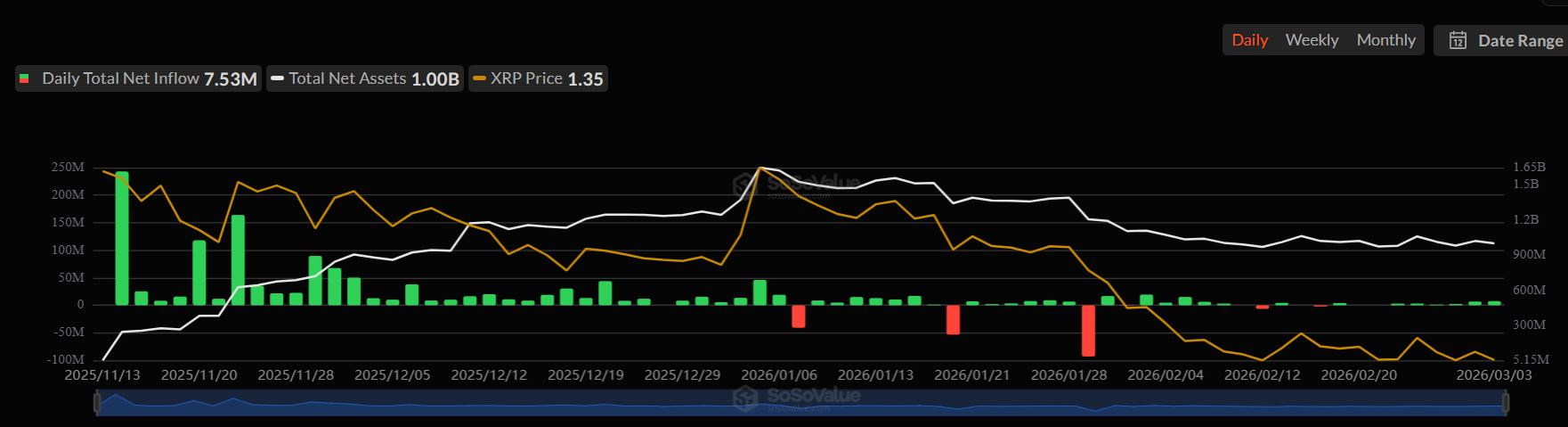Click the red outflow bar near 2026/01/06

coord(799,316)
